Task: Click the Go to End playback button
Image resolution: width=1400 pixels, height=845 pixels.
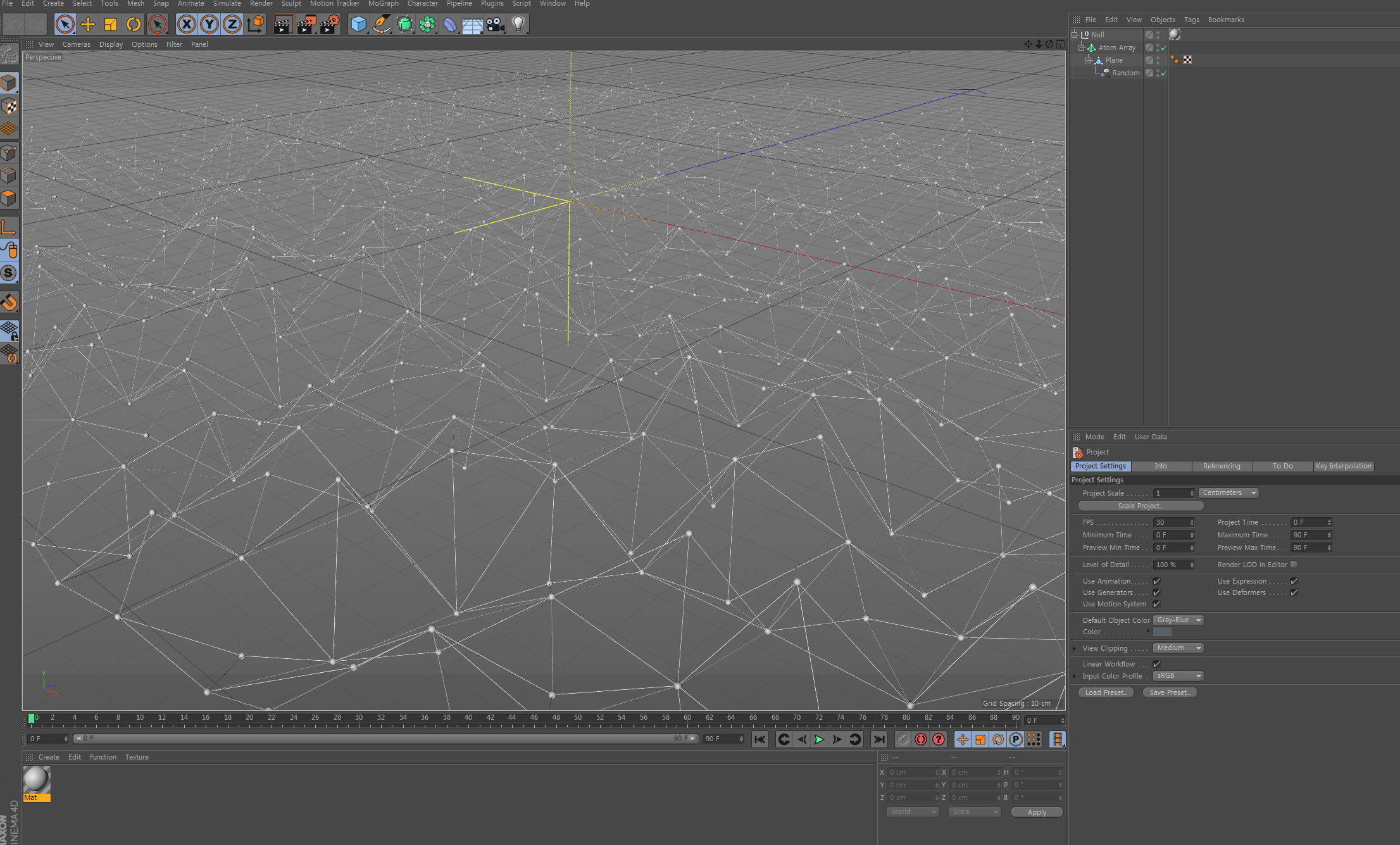Action: [x=879, y=739]
